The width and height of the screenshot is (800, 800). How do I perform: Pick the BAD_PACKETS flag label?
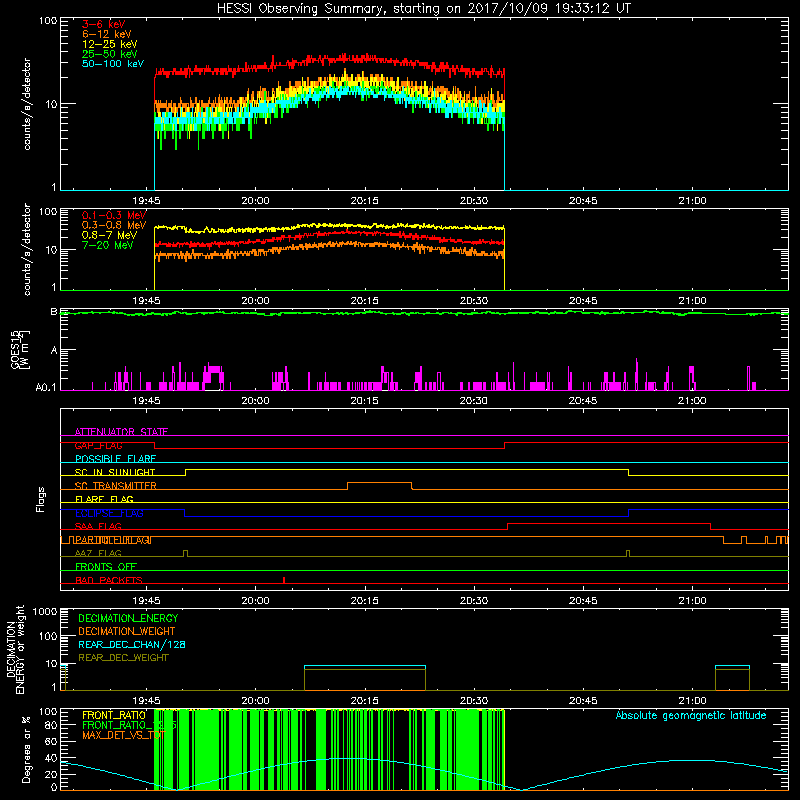pos(109,580)
